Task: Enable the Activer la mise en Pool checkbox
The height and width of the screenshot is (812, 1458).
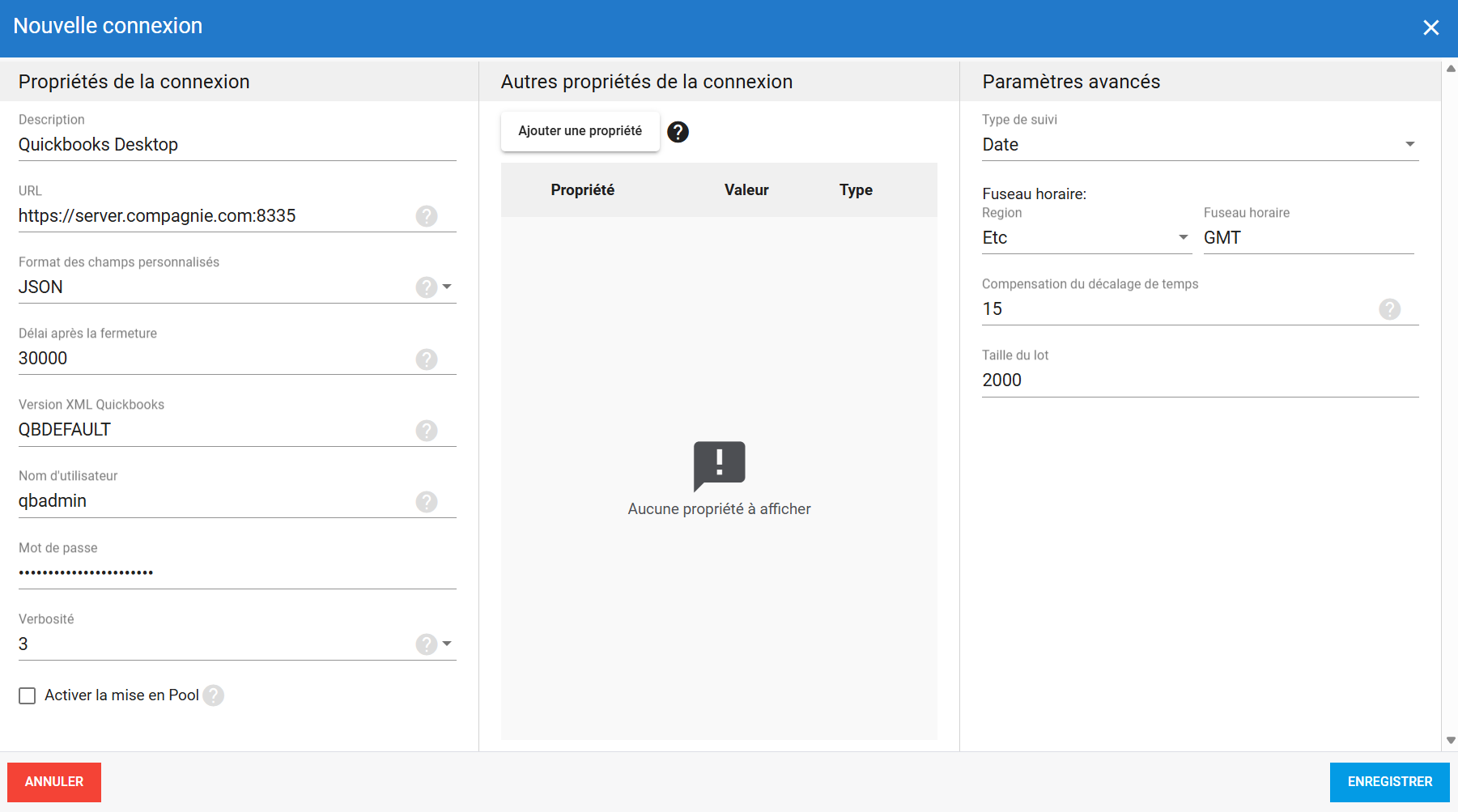Action: [x=28, y=695]
